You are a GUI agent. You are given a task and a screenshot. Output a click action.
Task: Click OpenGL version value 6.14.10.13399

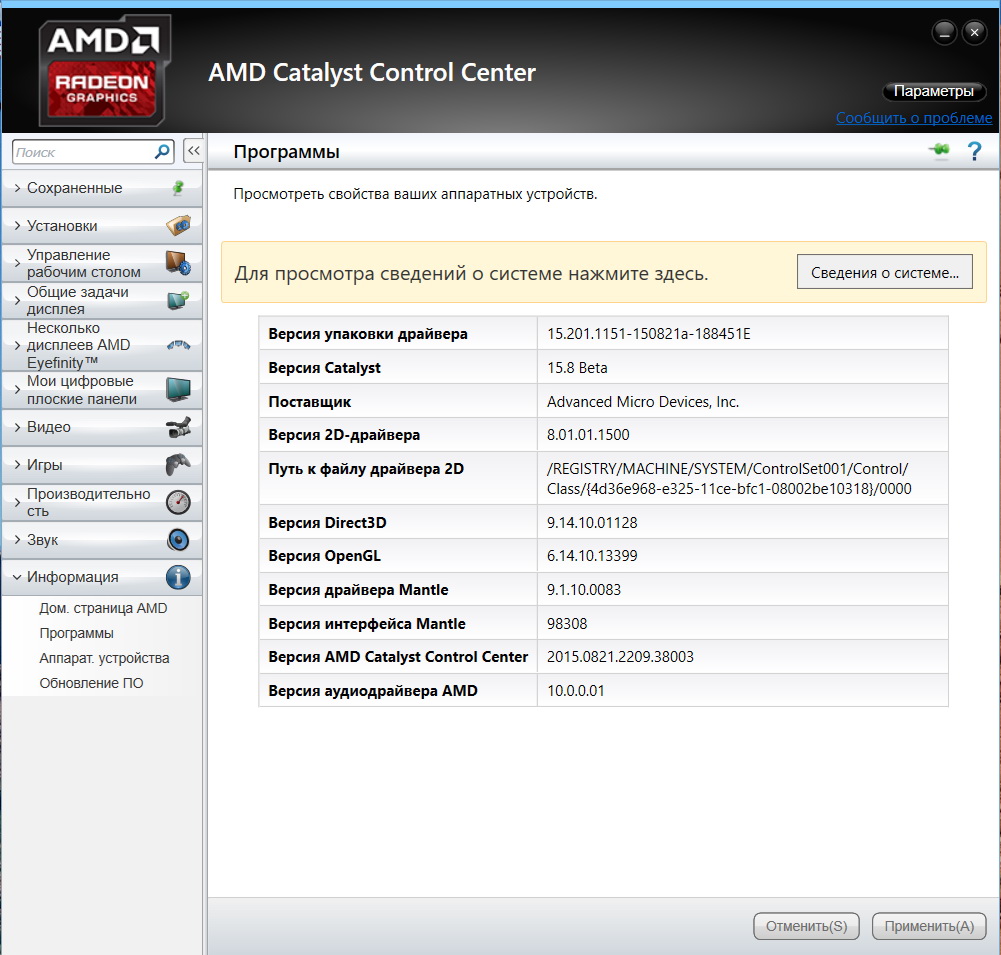pyautogui.click(x=592, y=556)
